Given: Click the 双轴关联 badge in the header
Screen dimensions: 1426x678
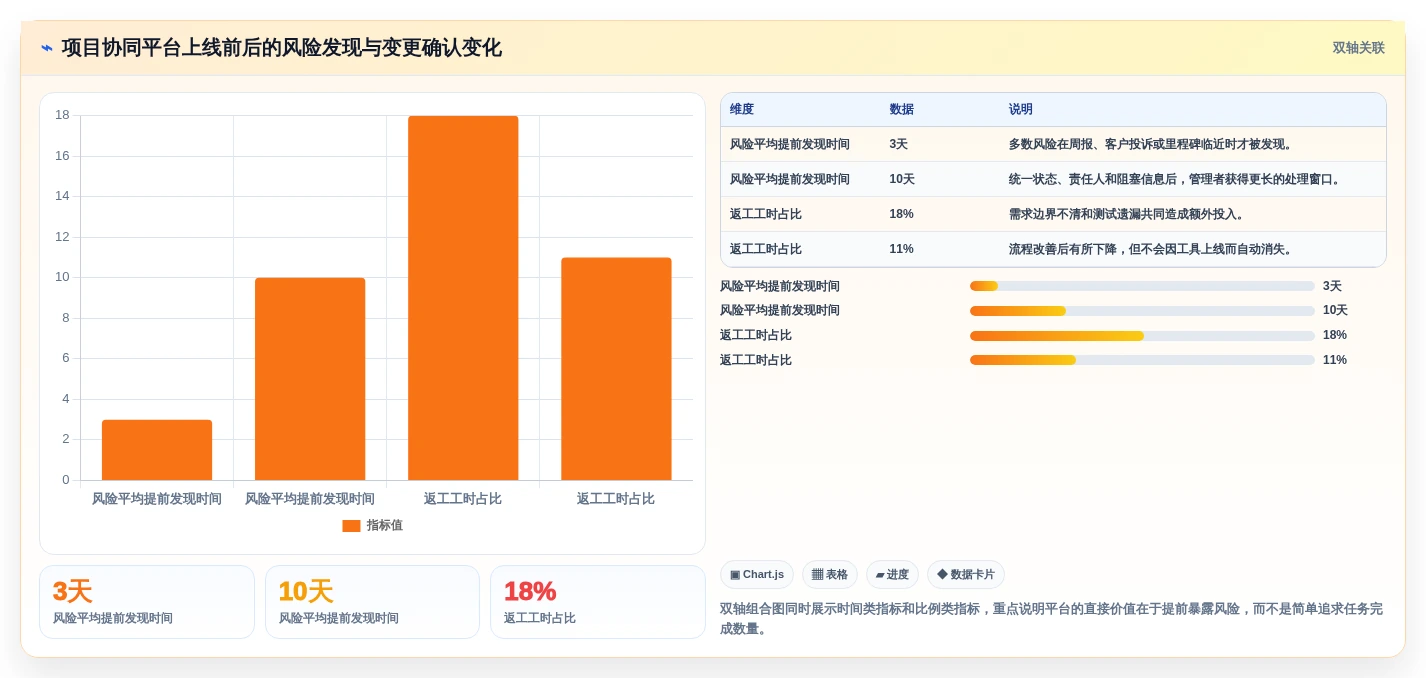Looking at the screenshot, I should (1358, 48).
